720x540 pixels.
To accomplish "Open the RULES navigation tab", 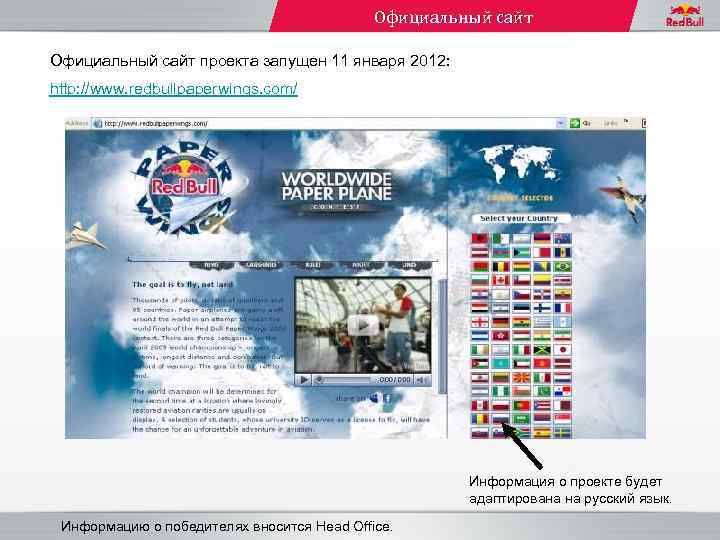I will 313,265.
